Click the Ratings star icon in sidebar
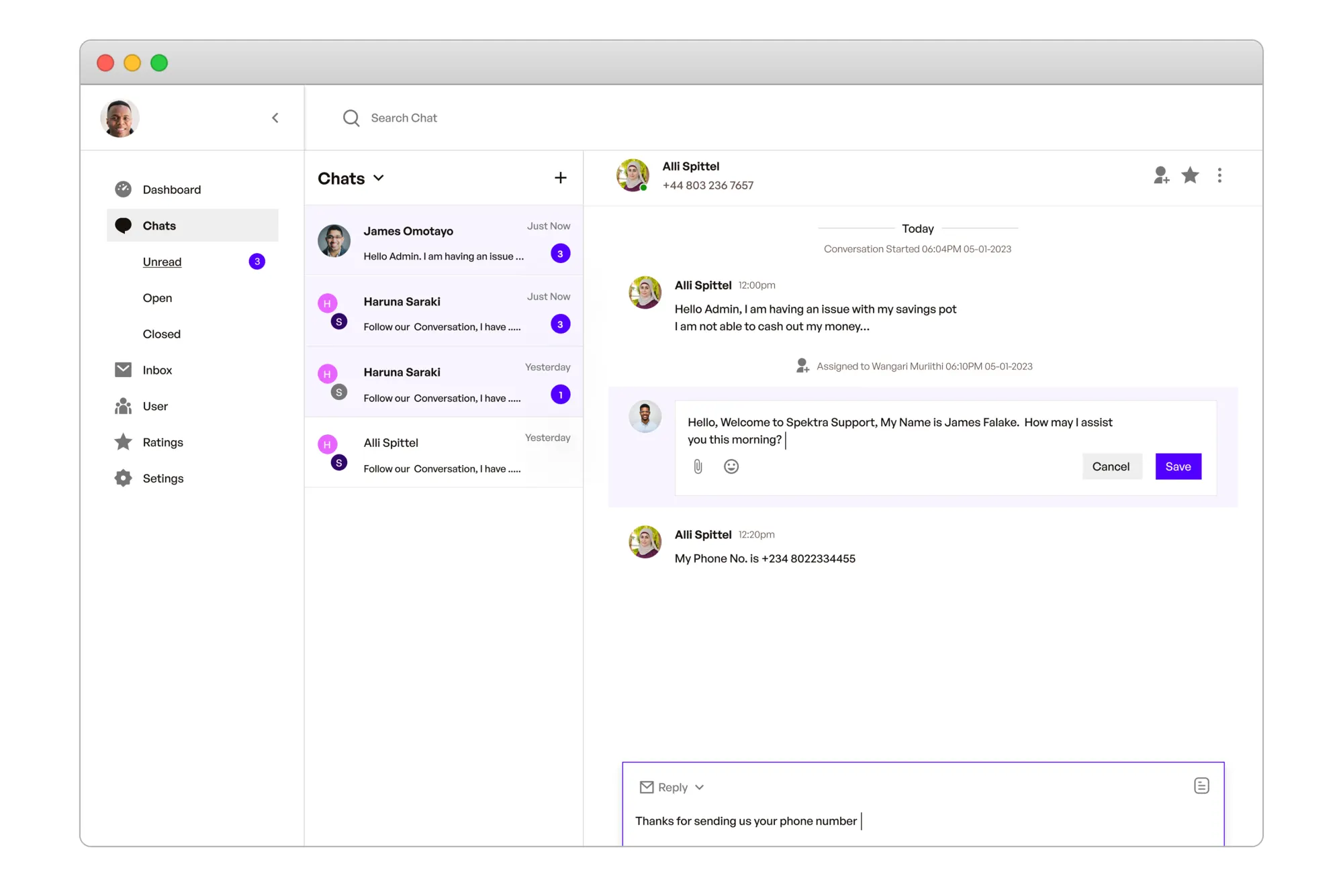The image size is (1343, 896). 123,442
